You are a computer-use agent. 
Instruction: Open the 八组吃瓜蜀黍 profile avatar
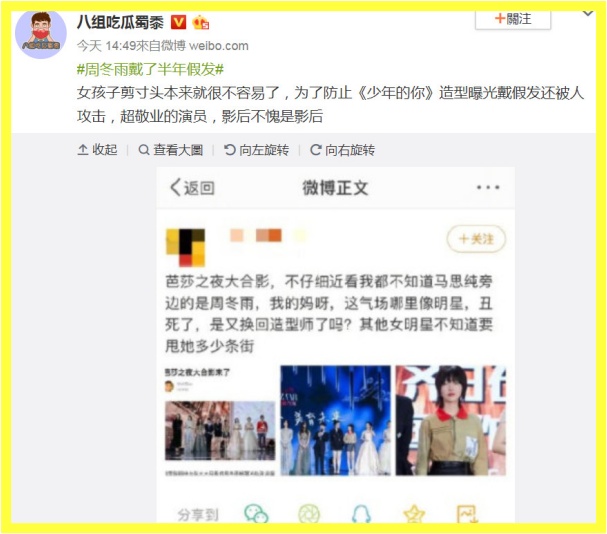point(41,34)
